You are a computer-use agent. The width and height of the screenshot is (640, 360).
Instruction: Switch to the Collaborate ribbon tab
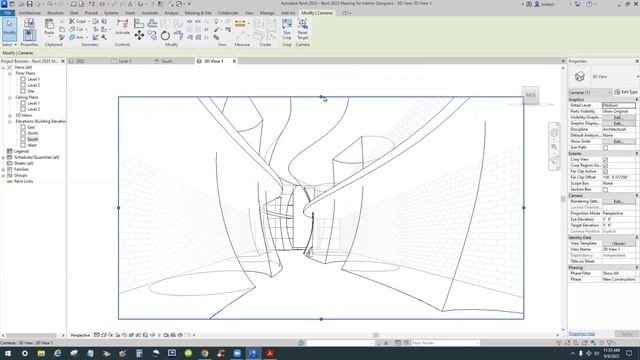pyautogui.click(x=228, y=13)
